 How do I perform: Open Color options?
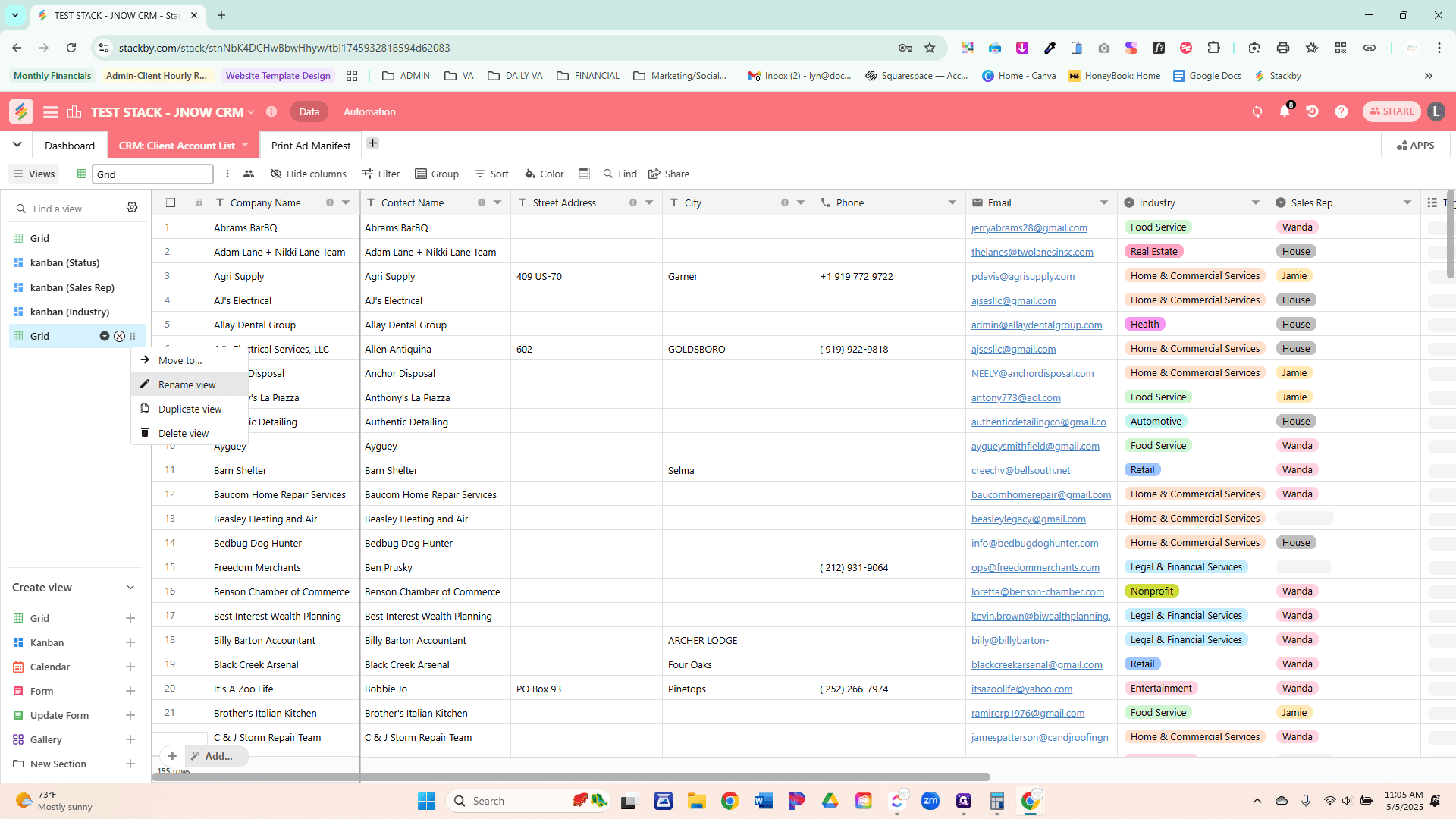(x=544, y=174)
